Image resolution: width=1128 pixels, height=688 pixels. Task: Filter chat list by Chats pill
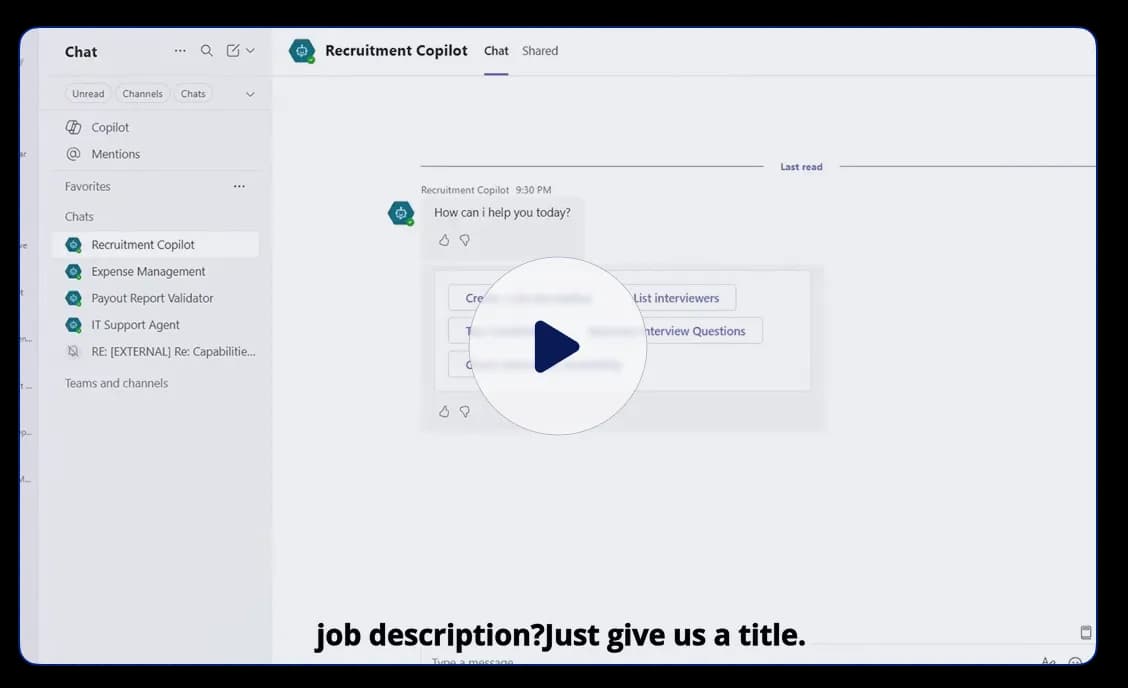(193, 94)
